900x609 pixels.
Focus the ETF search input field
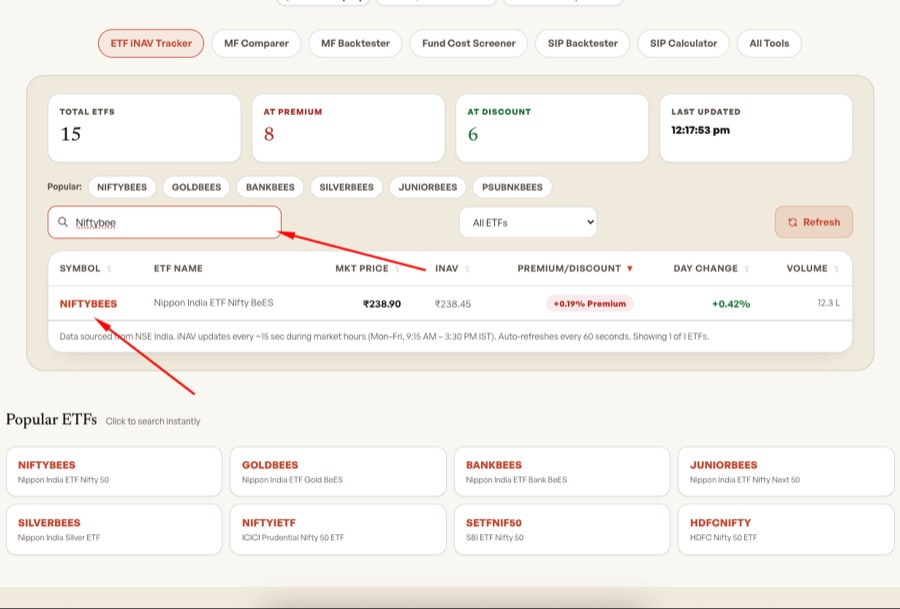tap(165, 222)
